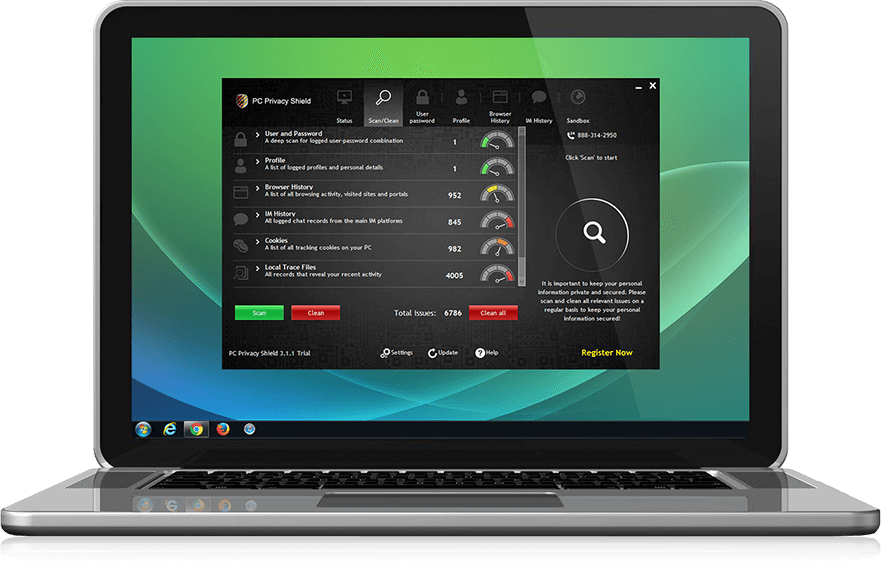Click speech bubble icon of IM History row
This screenshot has height=563, width=881.
click(x=240, y=219)
